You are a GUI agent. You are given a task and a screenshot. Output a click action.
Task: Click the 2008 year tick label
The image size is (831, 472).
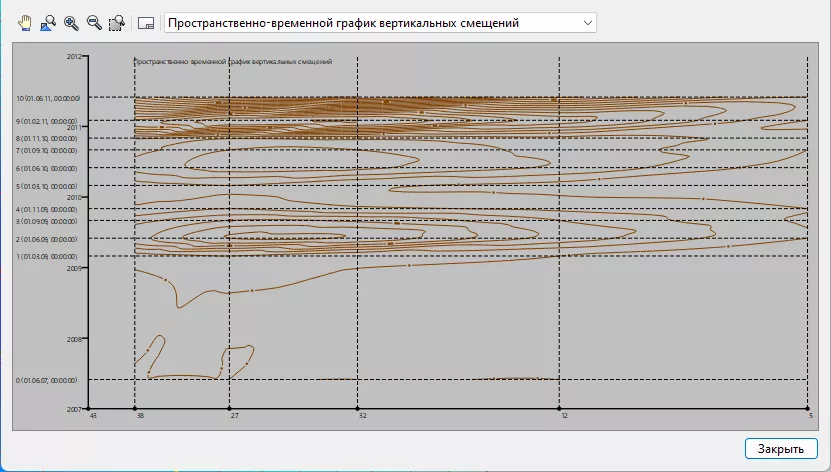point(73,339)
